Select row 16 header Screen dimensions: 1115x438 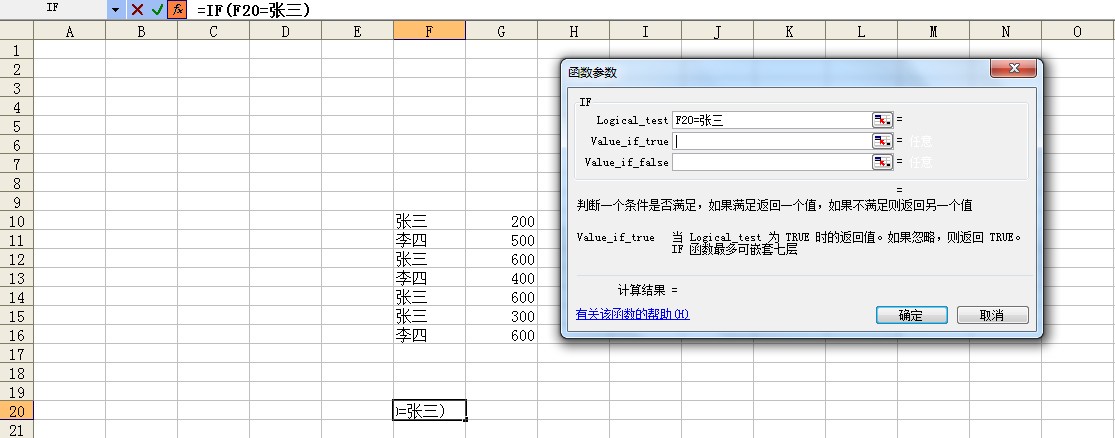pyautogui.click(x=16, y=335)
